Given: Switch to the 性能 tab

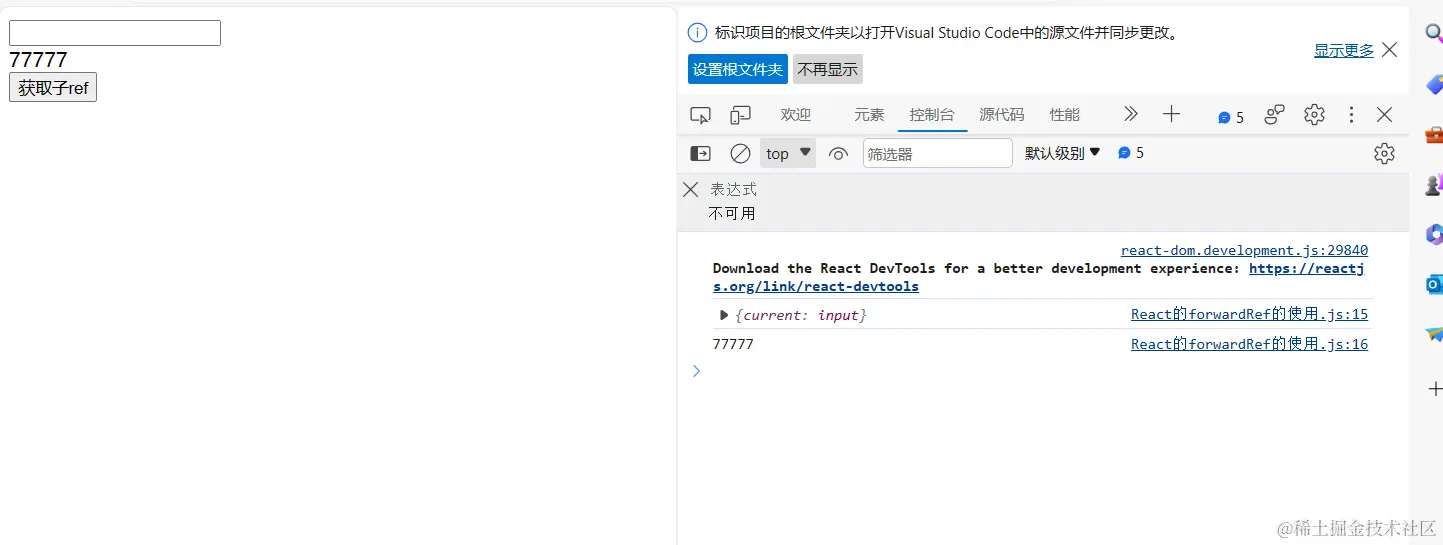Looking at the screenshot, I should [1065, 115].
